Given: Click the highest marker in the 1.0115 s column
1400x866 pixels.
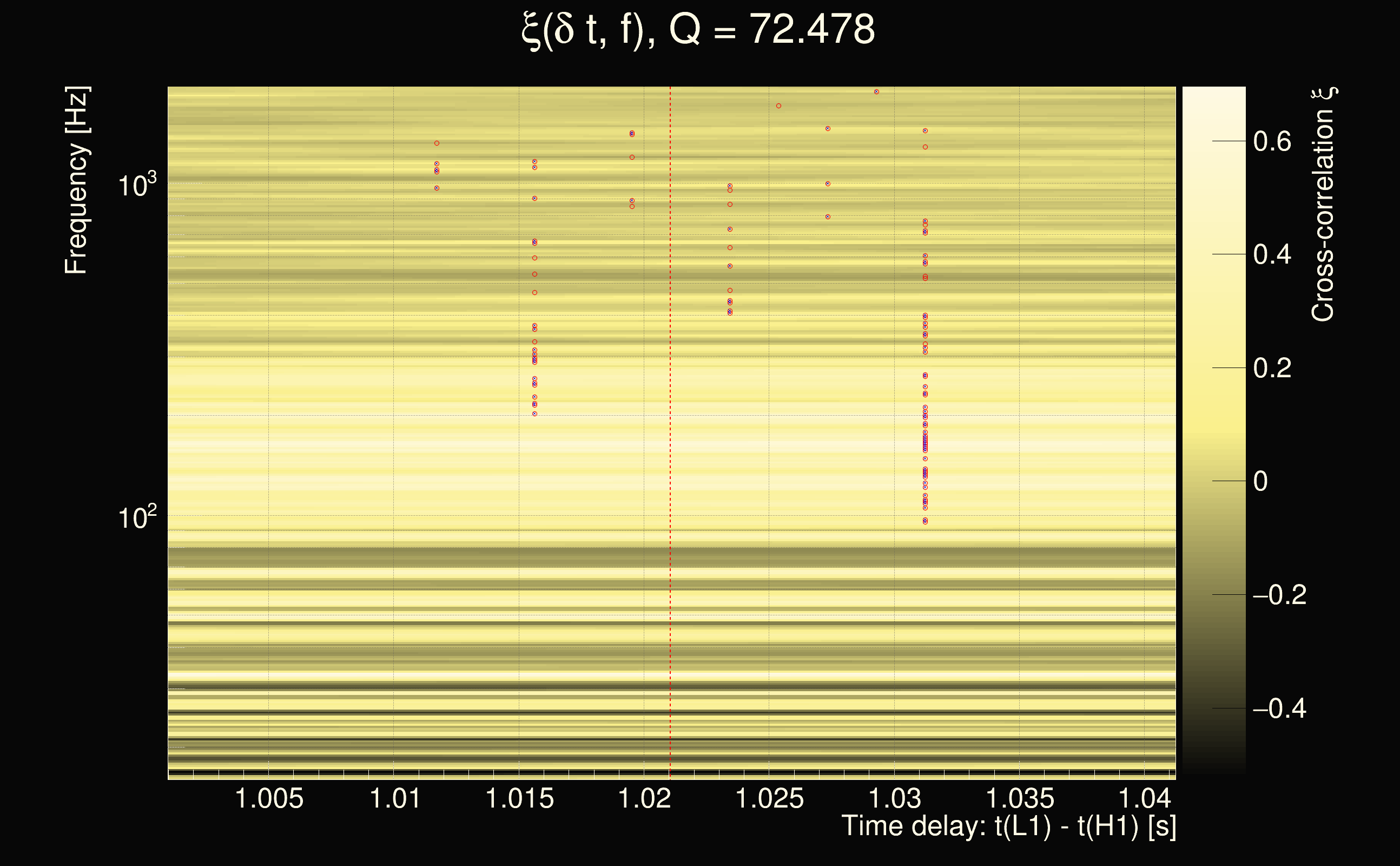Looking at the screenshot, I should 437,143.
